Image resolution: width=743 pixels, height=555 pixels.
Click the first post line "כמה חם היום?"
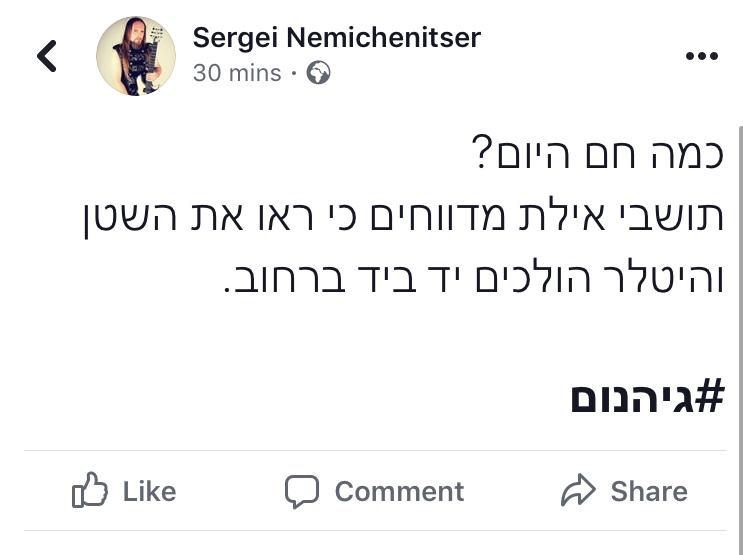[597, 155]
